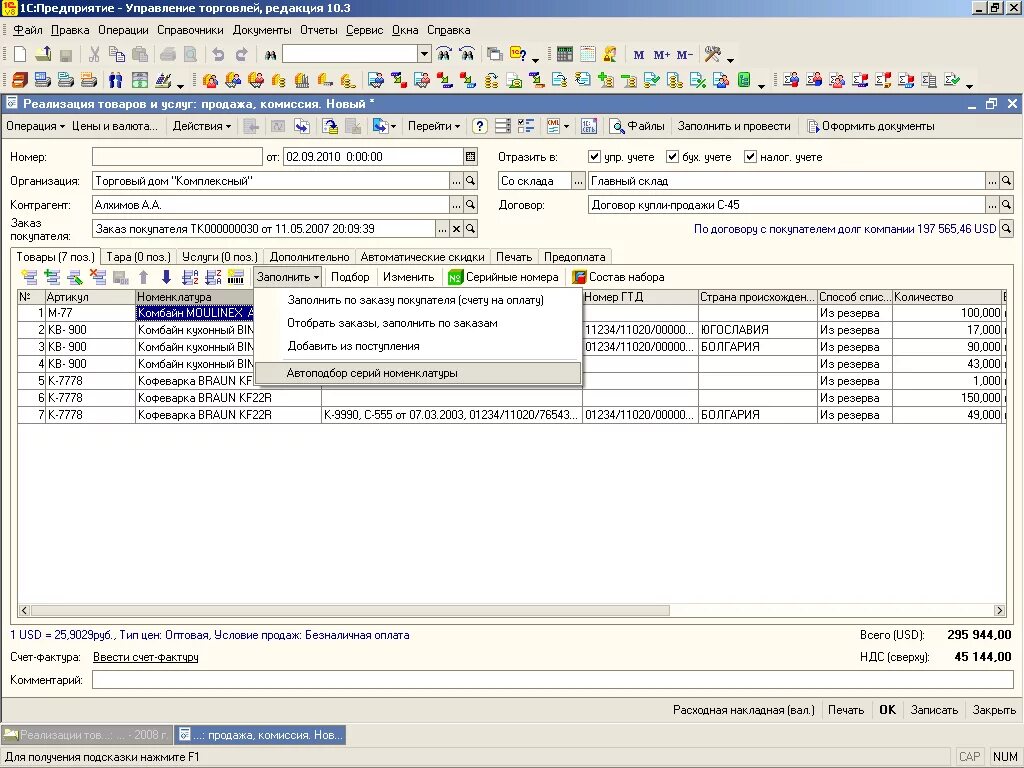Viewport: 1024px width, 768px height.
Task: Open the Справочники menu
Action: click(190, 30)
